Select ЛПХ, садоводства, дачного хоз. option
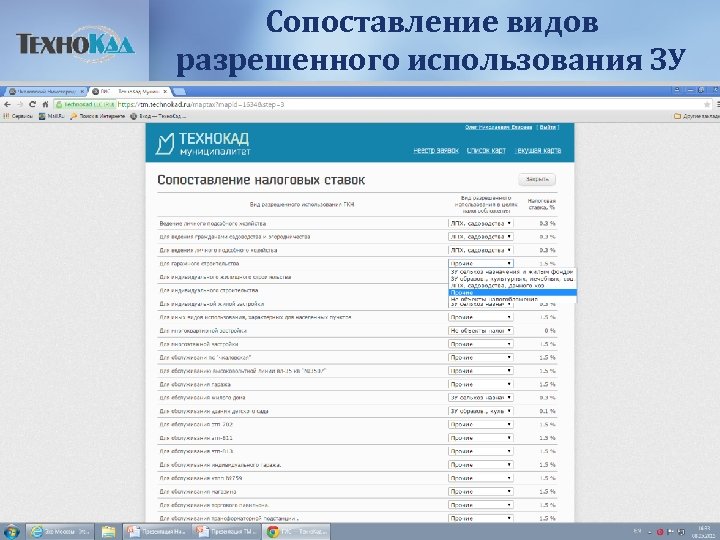This screenshot has height=540, width=720. pyautogui.click(x=512, y=286)
